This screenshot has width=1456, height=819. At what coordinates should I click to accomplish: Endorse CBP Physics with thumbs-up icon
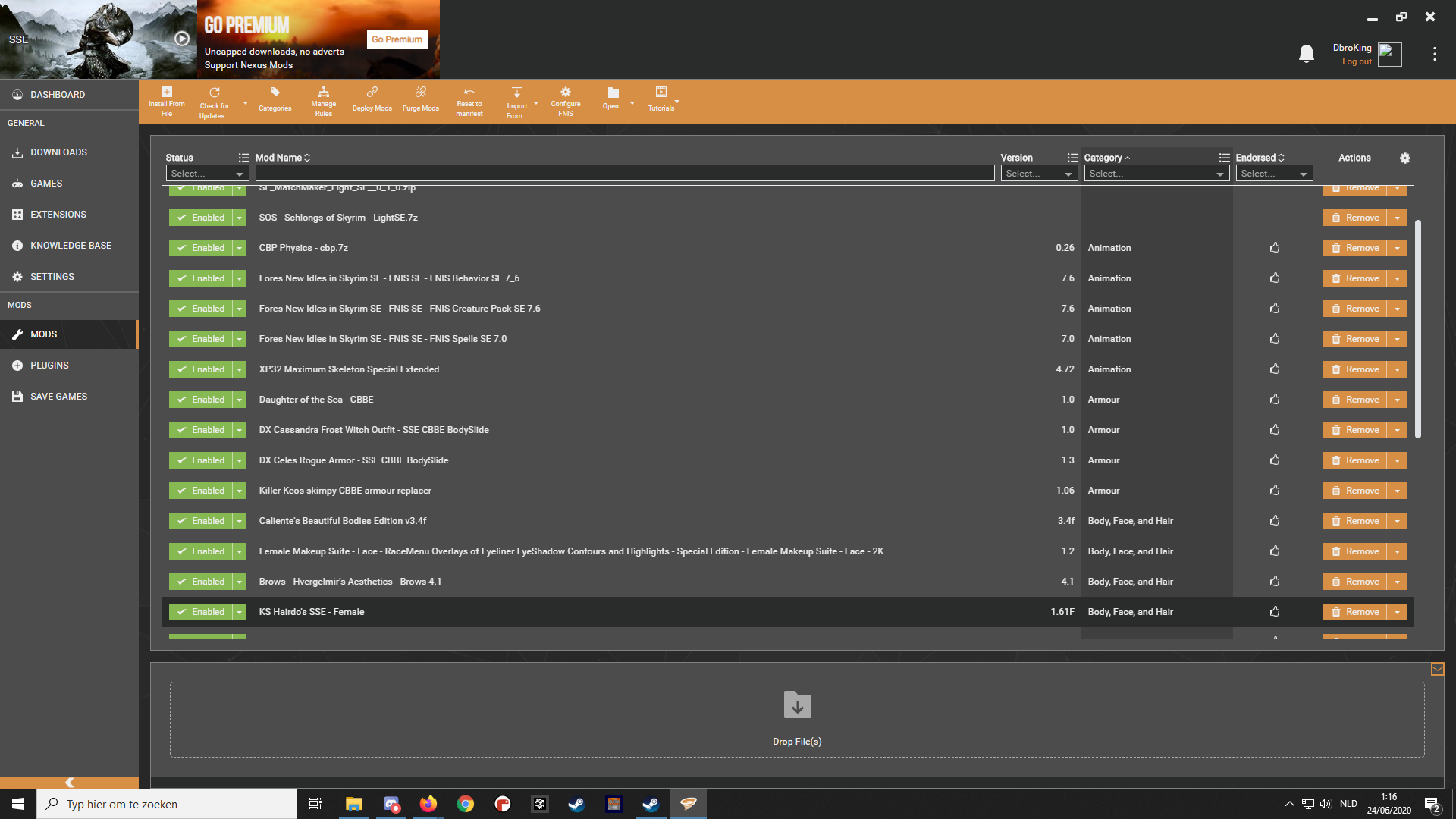pos(1275,248)
